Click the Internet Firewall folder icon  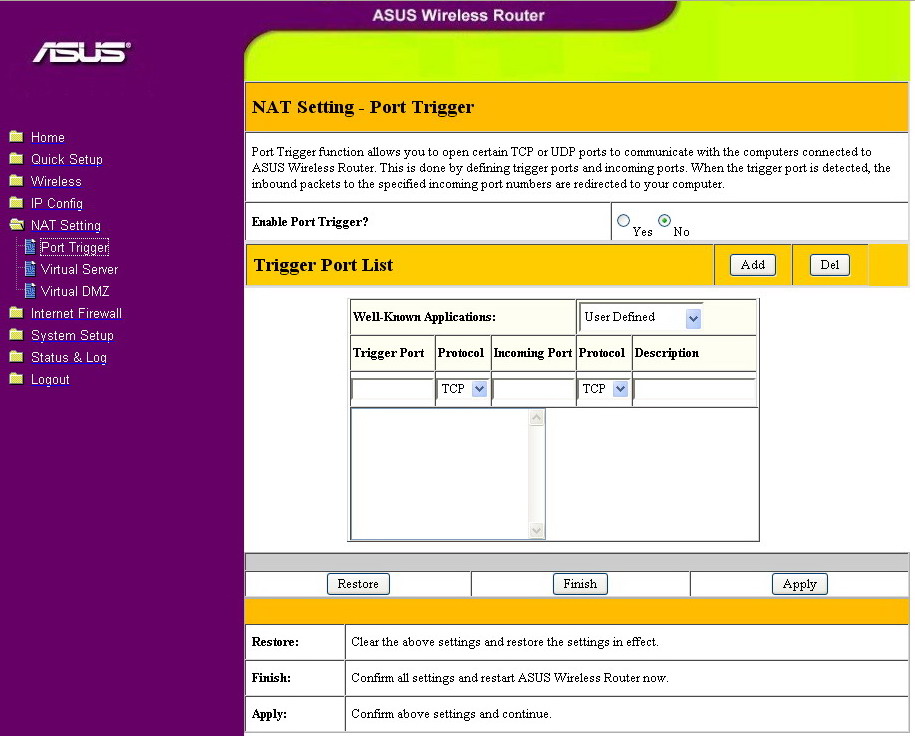(16, 313)
